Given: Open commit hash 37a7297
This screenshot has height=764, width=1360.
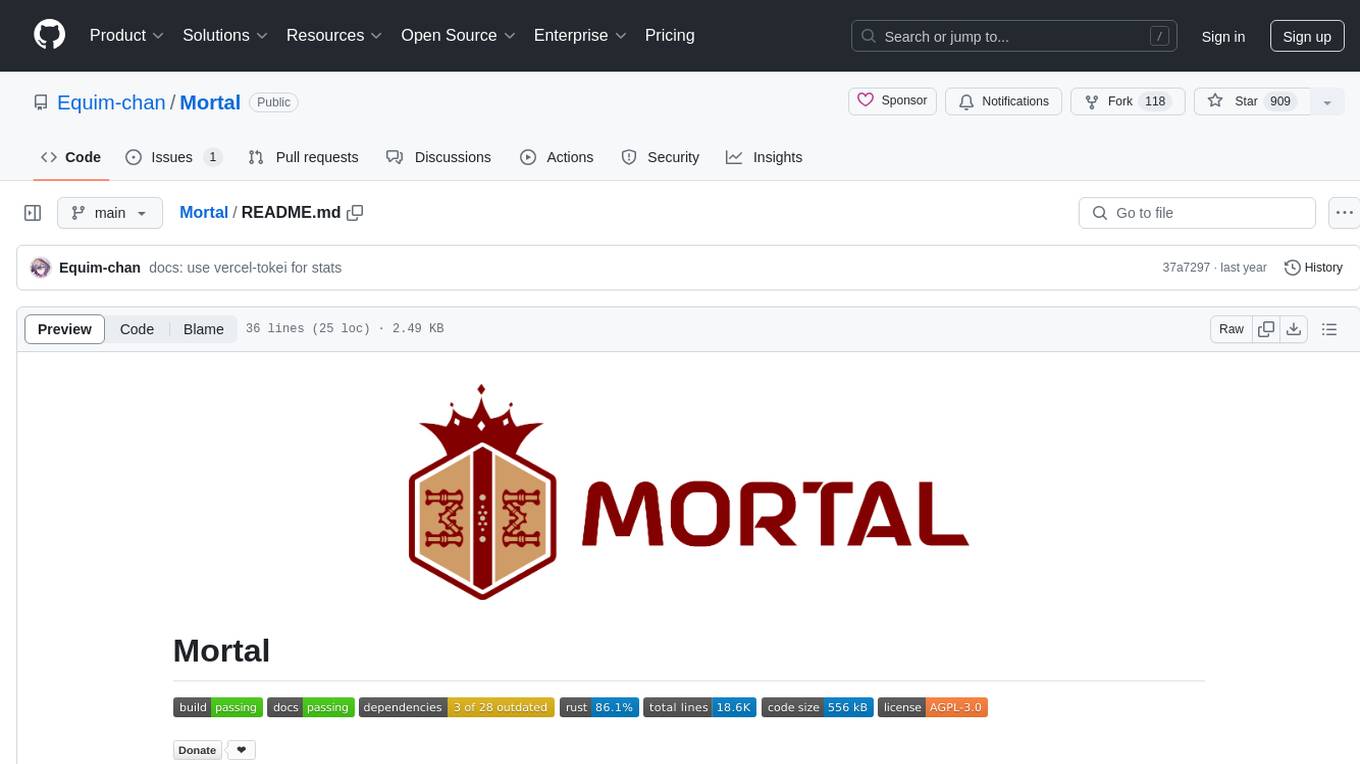Looking at the screenshot, I should point(1186,268).
